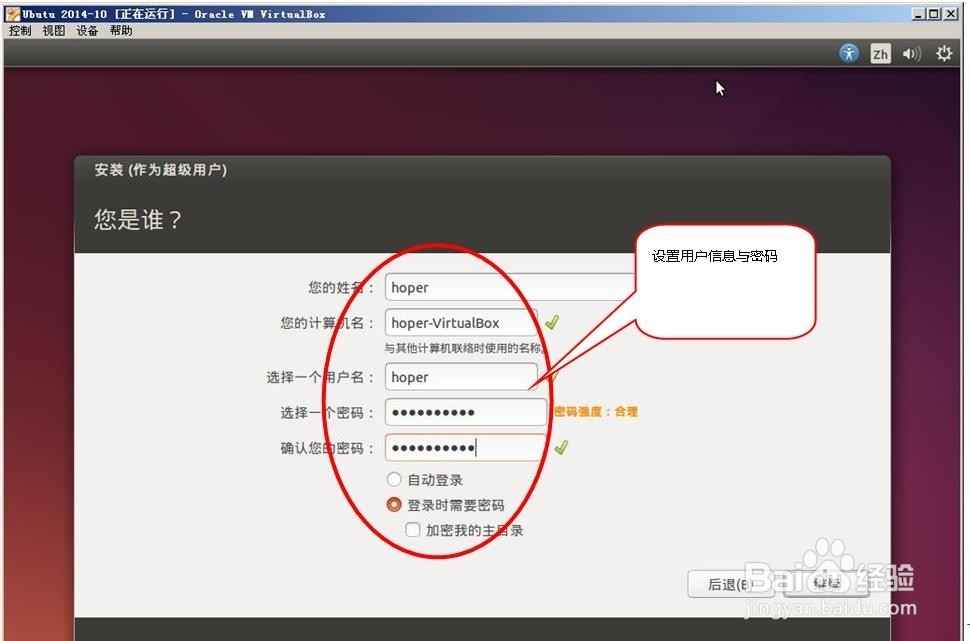The image size is (970, 641).
Task: Click the green checkmark beside computer name
Action: click(x=552, y=322)
